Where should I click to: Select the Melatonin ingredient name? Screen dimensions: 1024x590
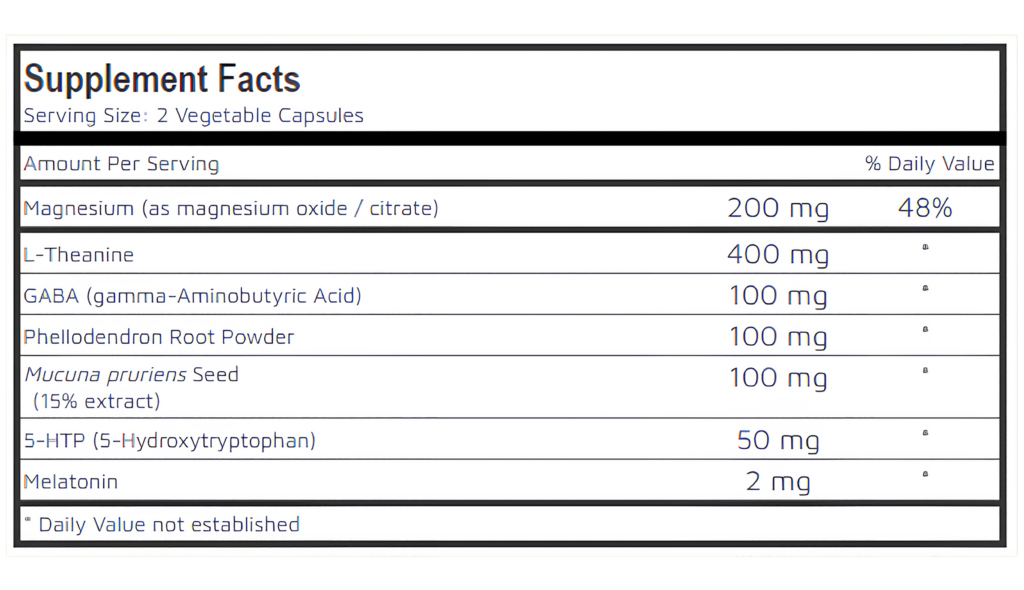[71, 482]
